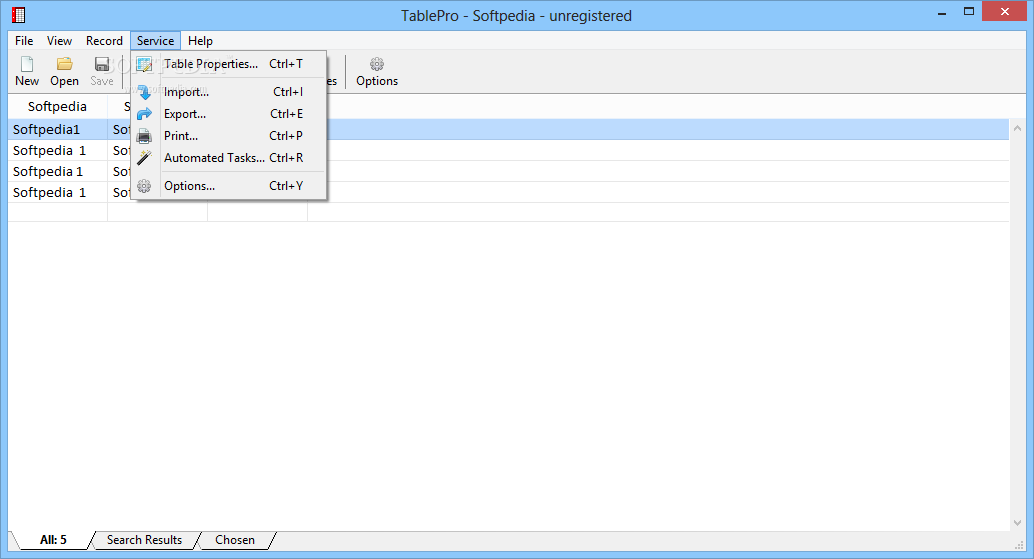Click the empty new-record row first cell
This screenshot has width=1034, height=559.
[x=57, y=212]
